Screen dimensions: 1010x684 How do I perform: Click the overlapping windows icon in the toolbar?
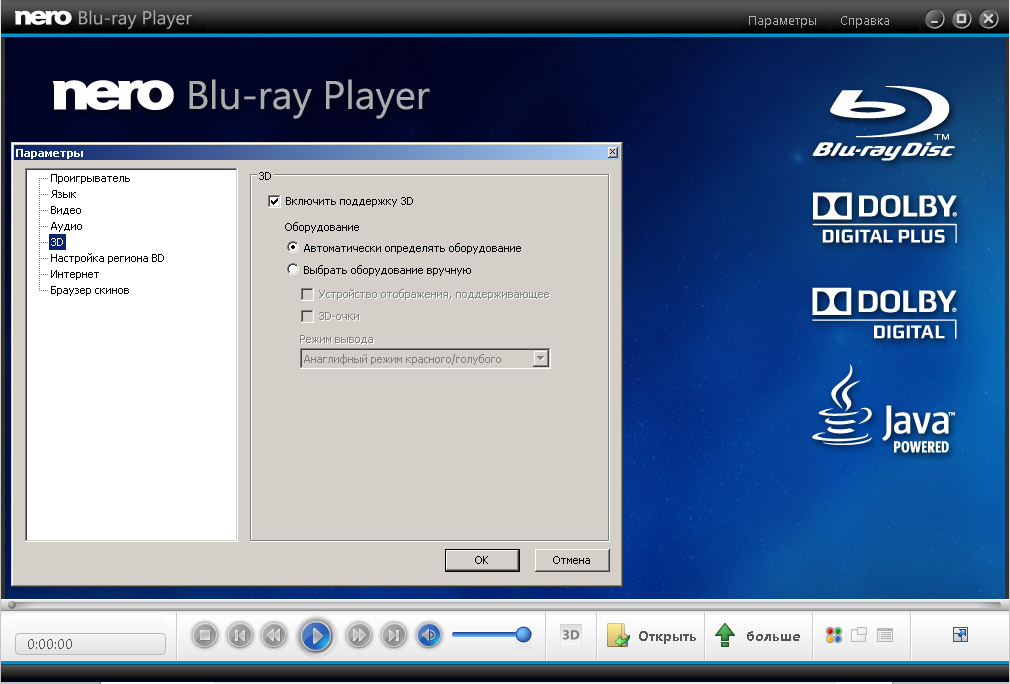point(859,636)
